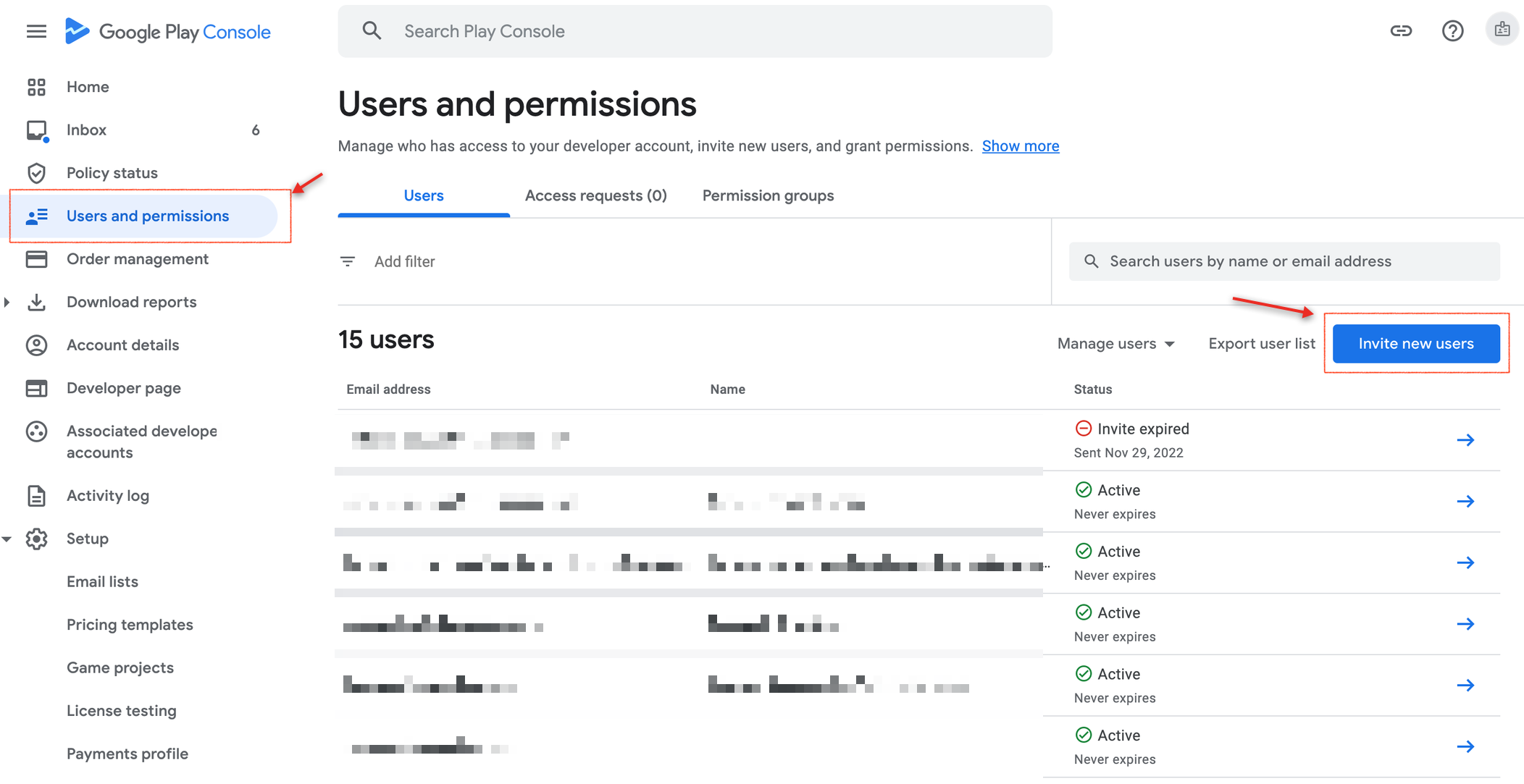Open the Activity log page
Viewport: 1524px width, 784px height.
(x=107, y=496)
